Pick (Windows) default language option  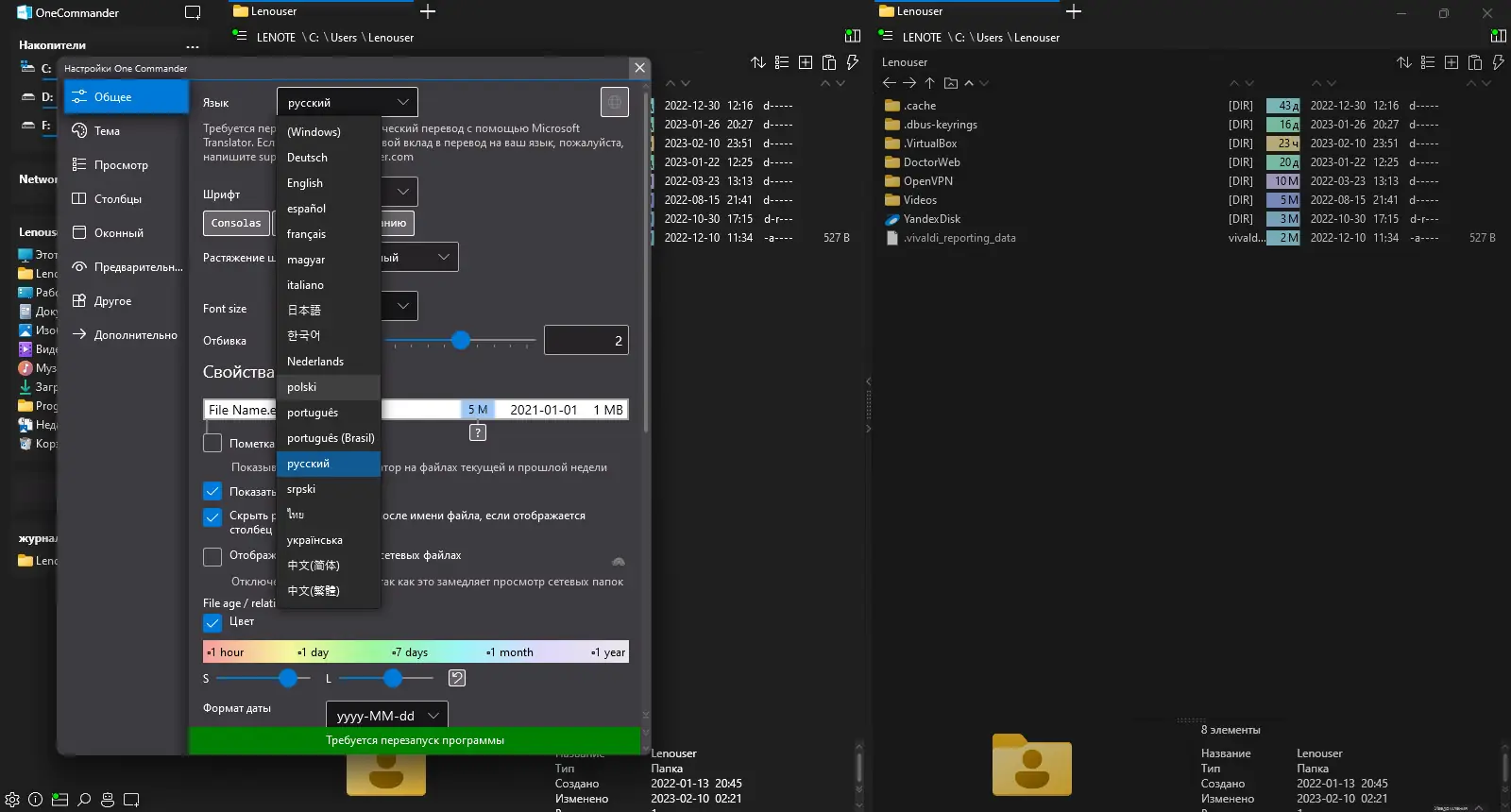pyautogui.click(x=329, y=132)
